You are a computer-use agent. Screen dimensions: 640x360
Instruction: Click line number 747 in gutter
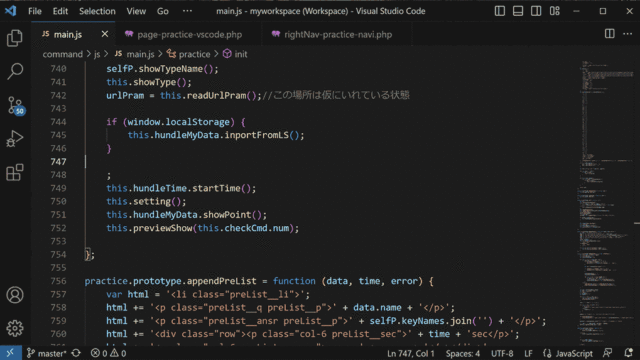tap(58, 162)
